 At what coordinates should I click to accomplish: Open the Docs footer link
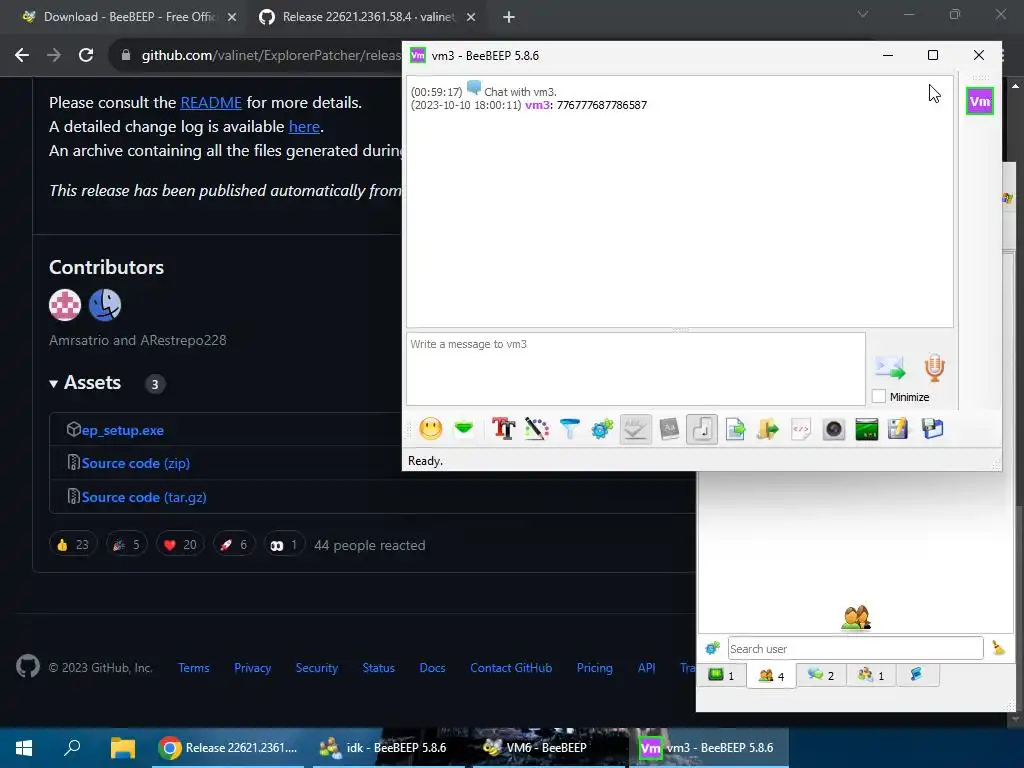point(432,667)
